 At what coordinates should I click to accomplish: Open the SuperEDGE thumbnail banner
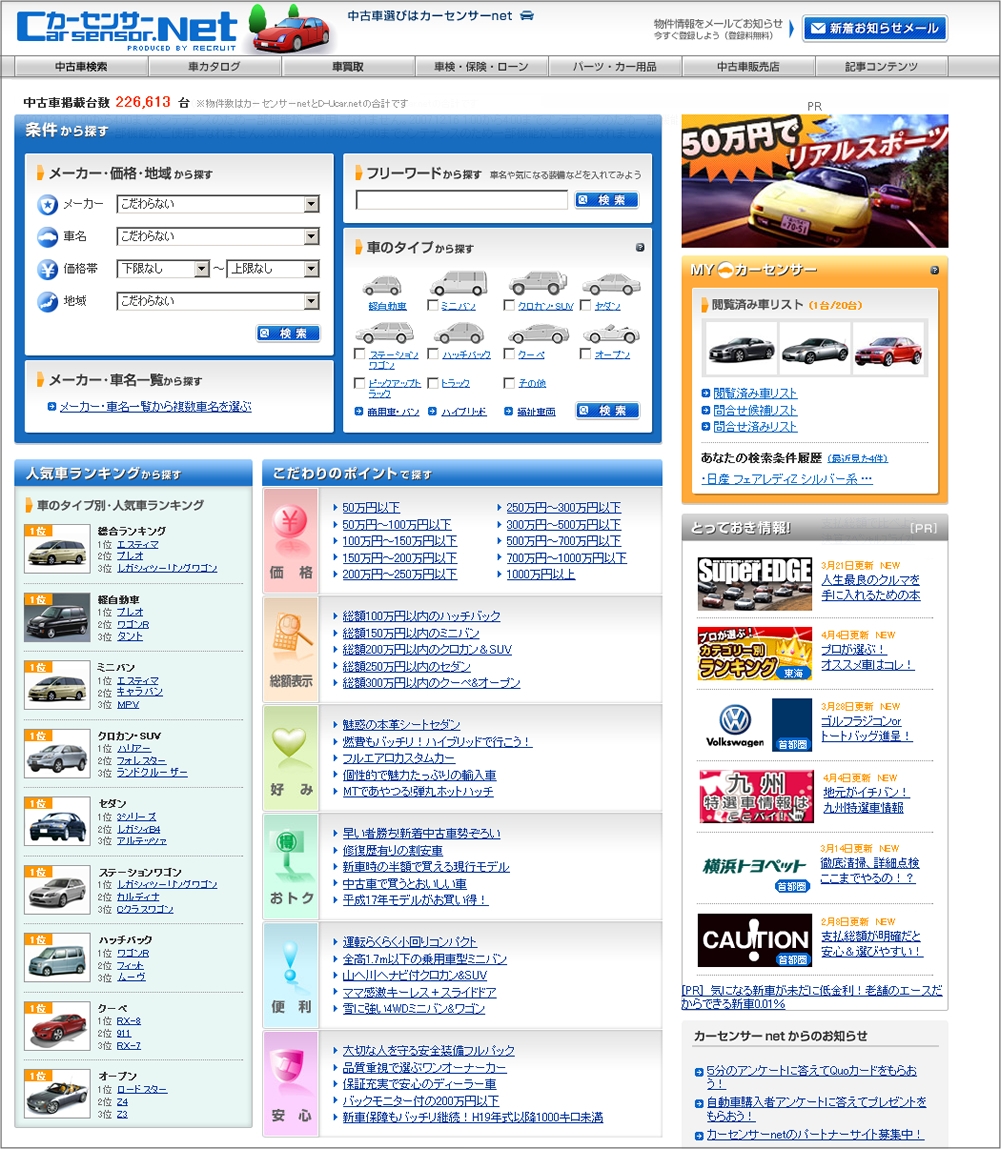[754, 582]
